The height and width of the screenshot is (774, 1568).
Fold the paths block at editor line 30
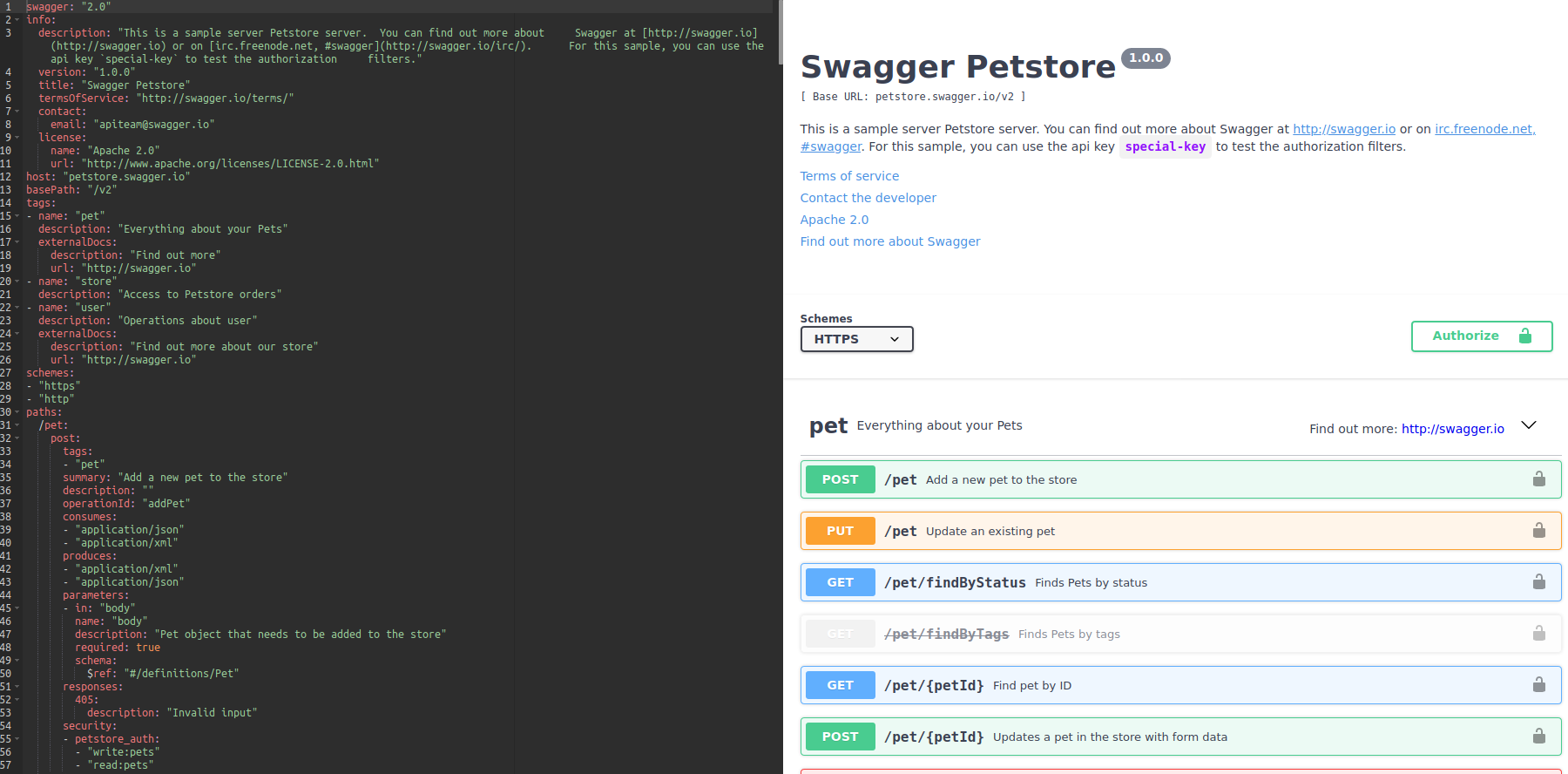(x=17, y=412)
